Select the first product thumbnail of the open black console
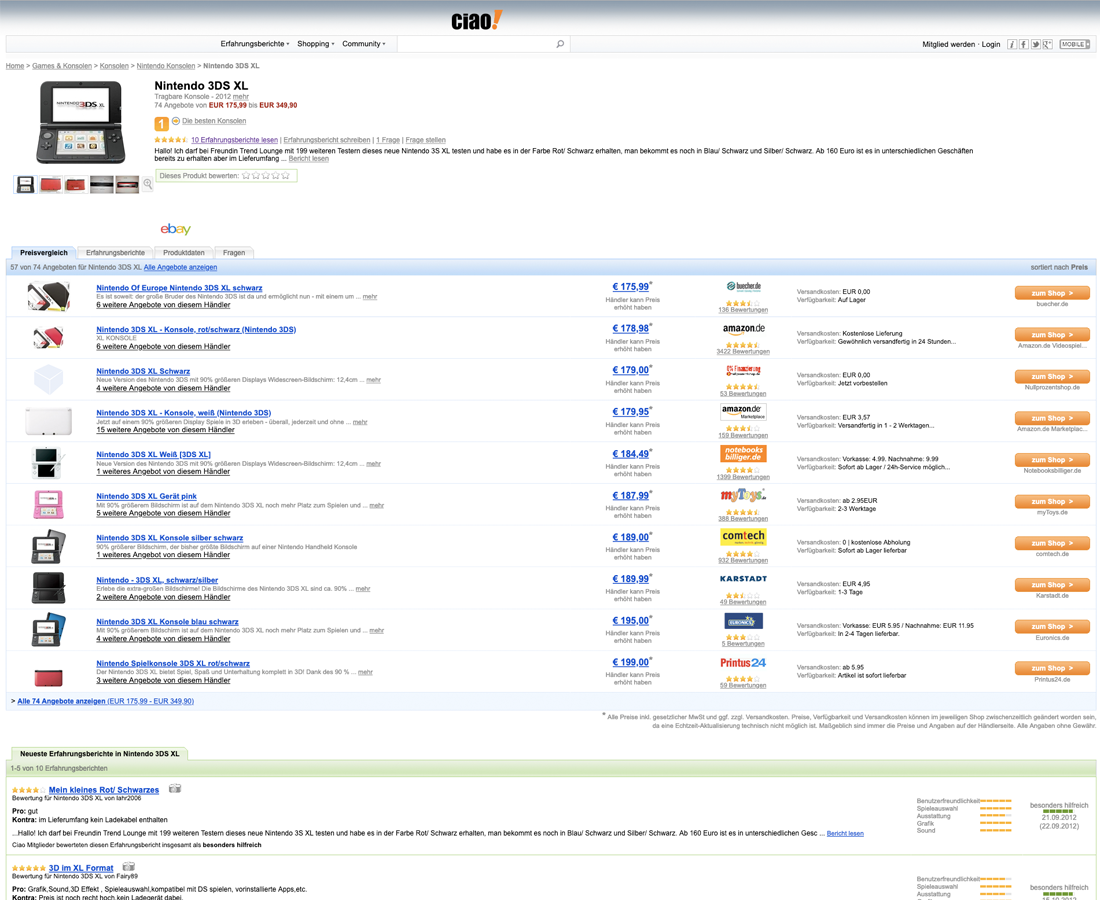The image size is (1100, 900). coord(25,184)
